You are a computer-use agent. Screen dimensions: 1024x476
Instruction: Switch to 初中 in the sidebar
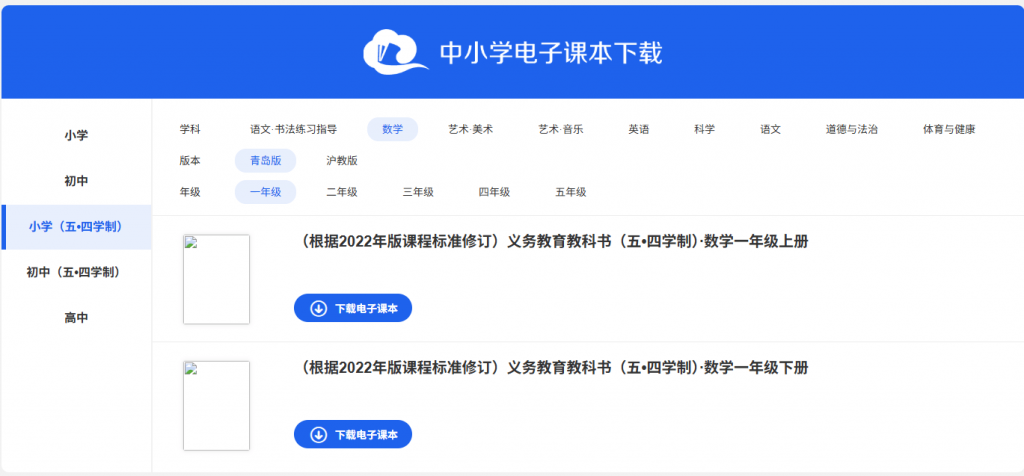[76, 181]
